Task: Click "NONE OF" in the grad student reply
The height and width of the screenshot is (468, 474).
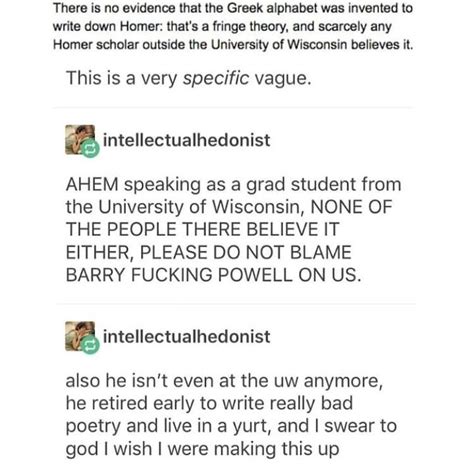Action: click(x=351, y=207)
